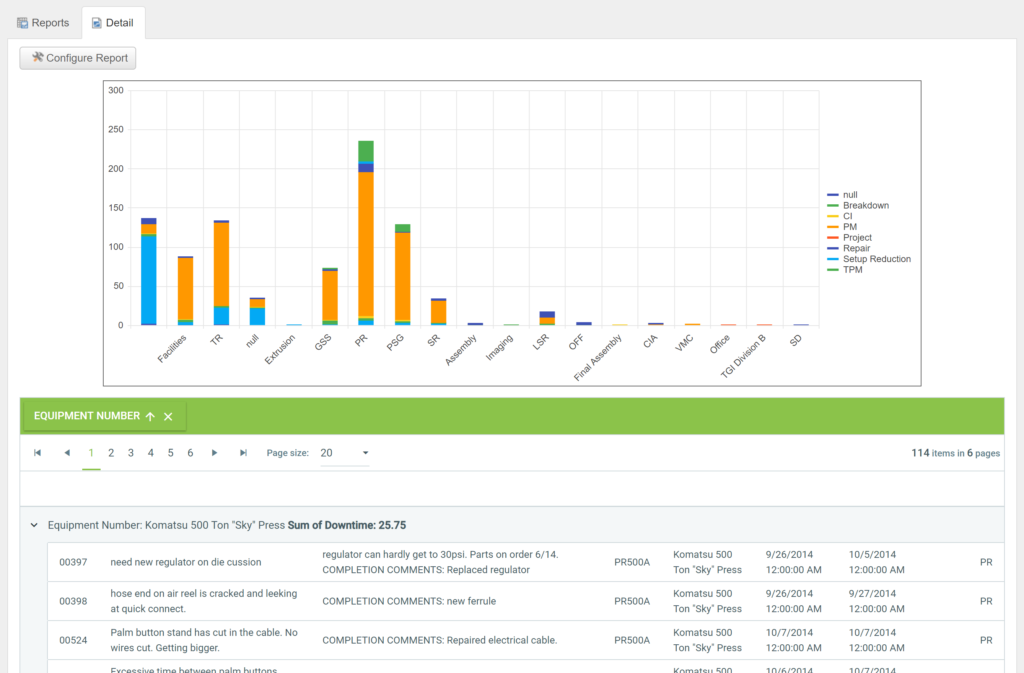Toggle the CI series in legend

point(840,216)
